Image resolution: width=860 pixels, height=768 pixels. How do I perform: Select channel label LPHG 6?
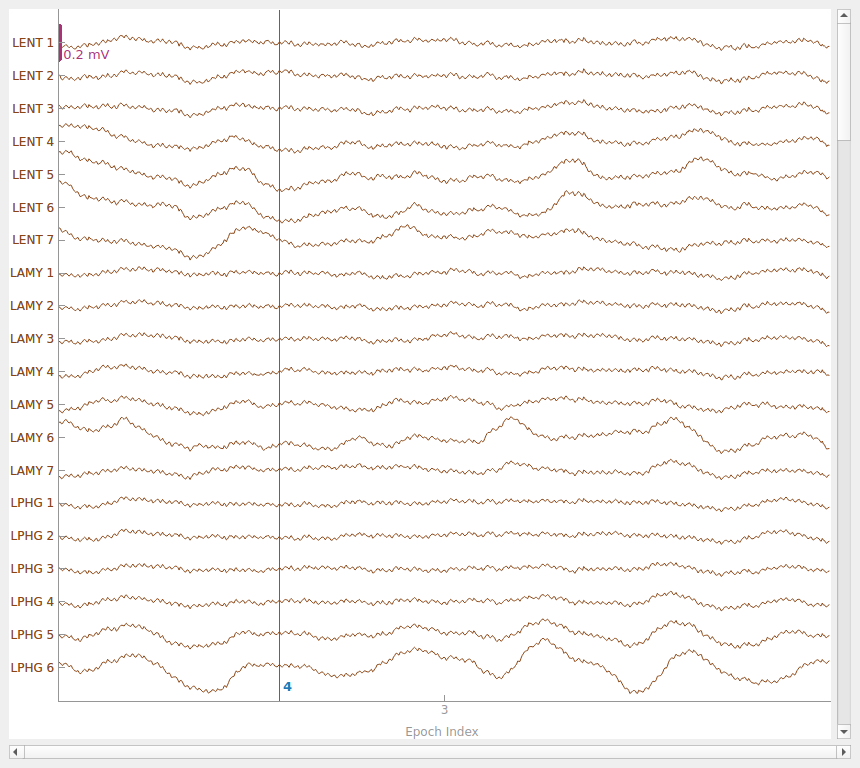coord(32,667)
